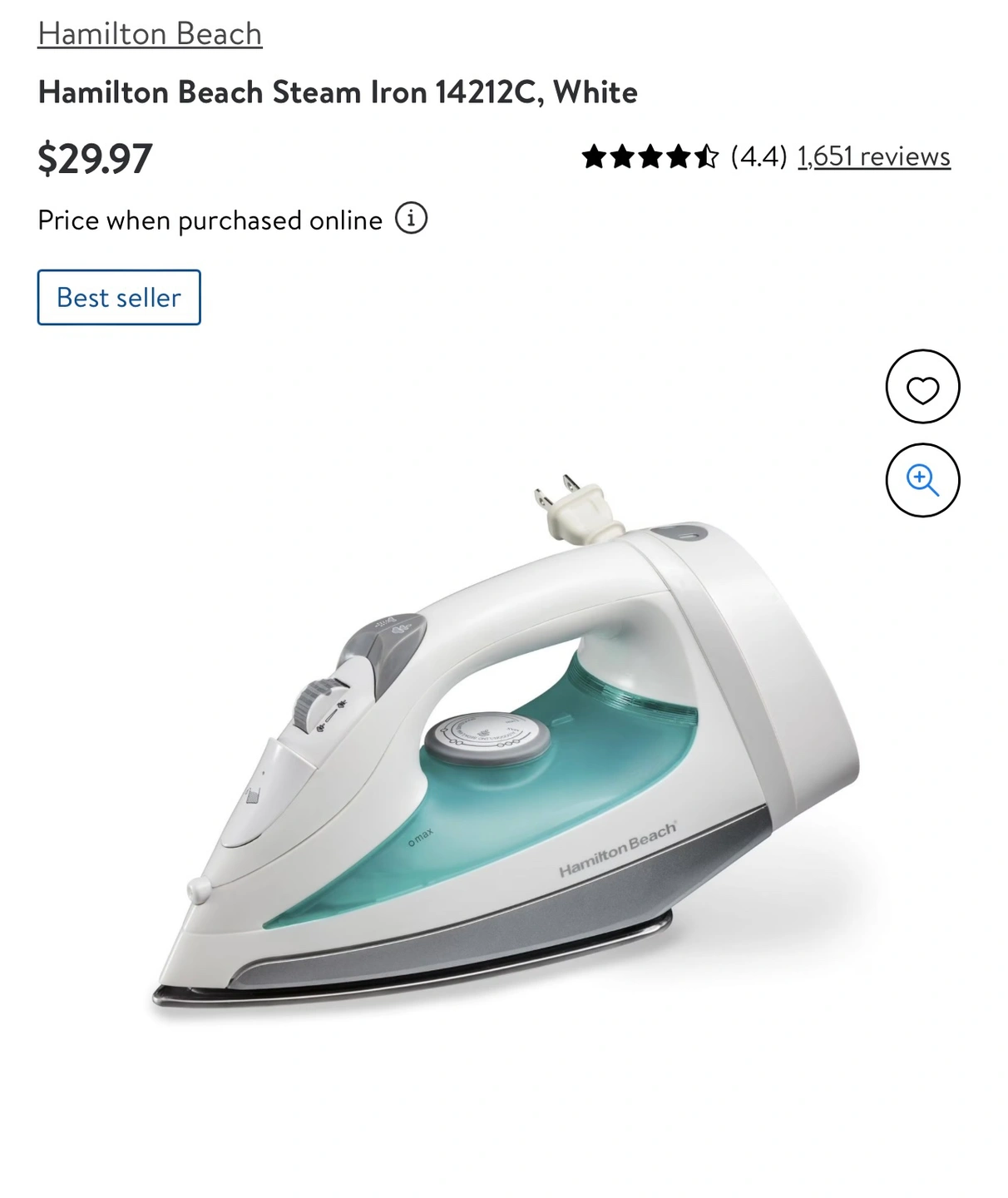Click the first rating star
The image size is (1008, 1198).
(x=595, y=156)
